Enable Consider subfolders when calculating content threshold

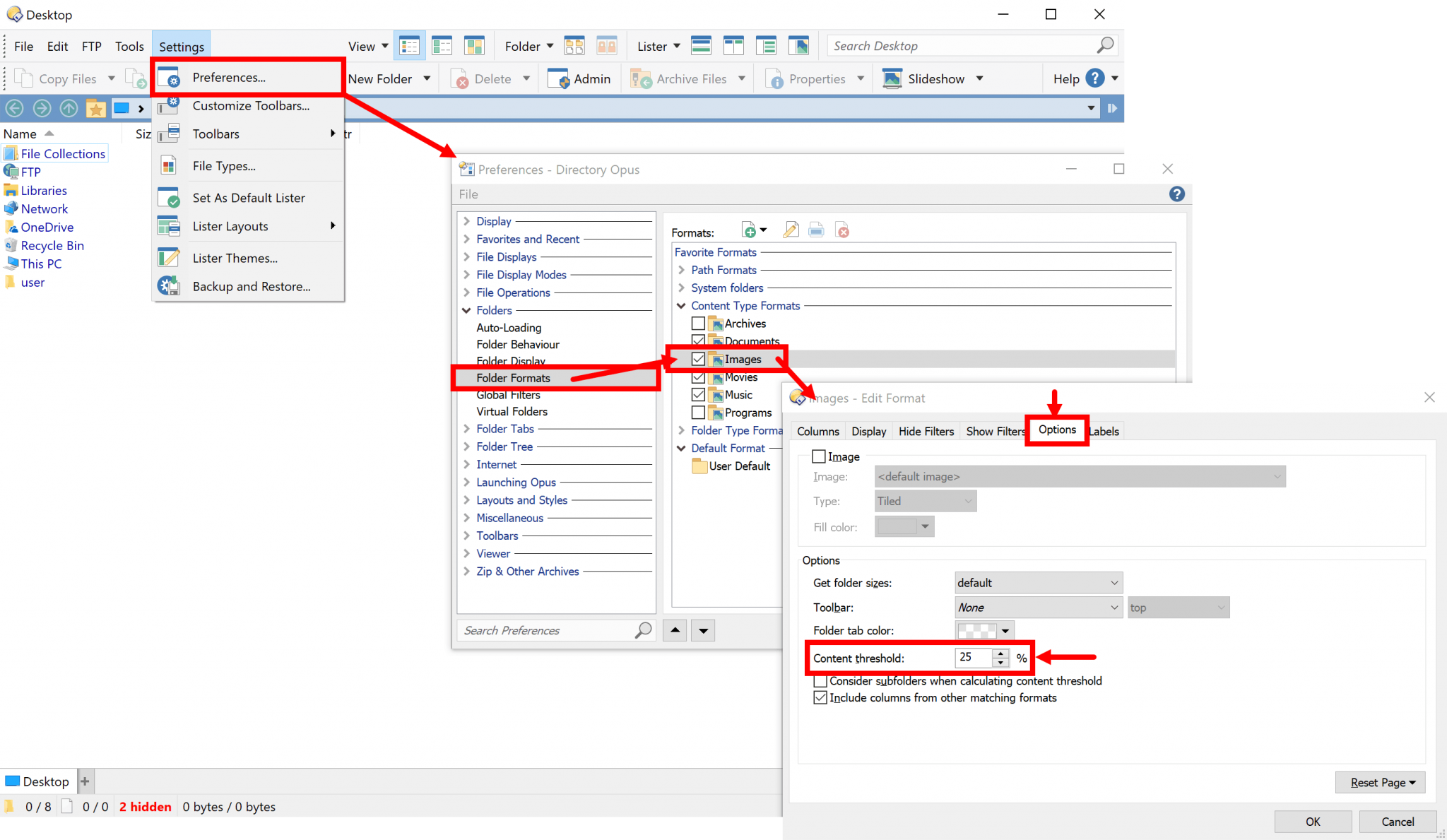(820, 681)
